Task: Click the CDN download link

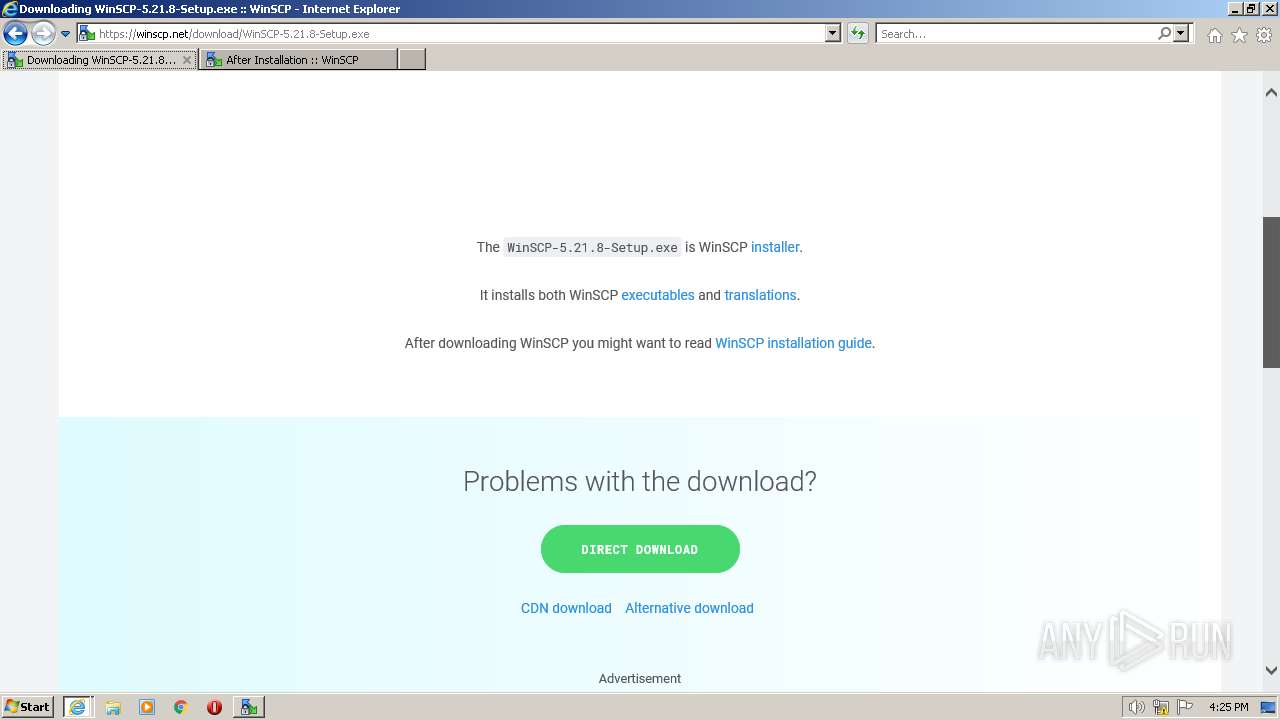Action: (566, 608)
